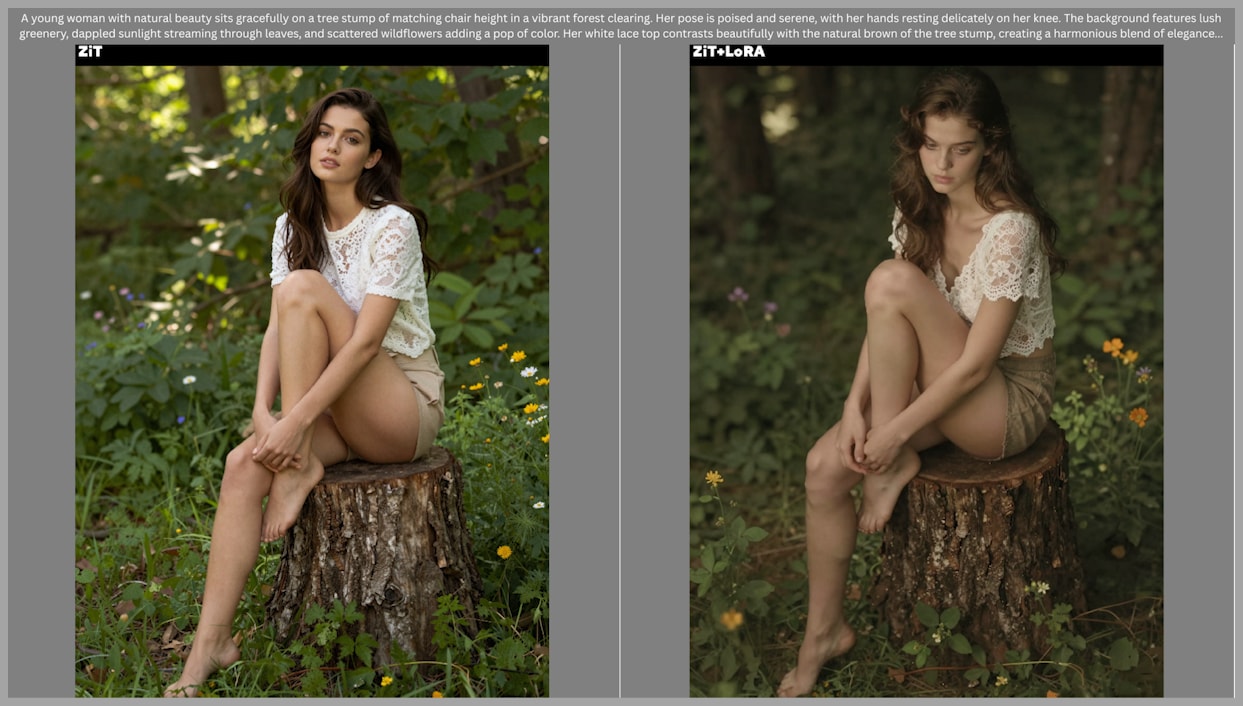
Task: Click the yellow flower beside left stump
Action: [504, 551]
